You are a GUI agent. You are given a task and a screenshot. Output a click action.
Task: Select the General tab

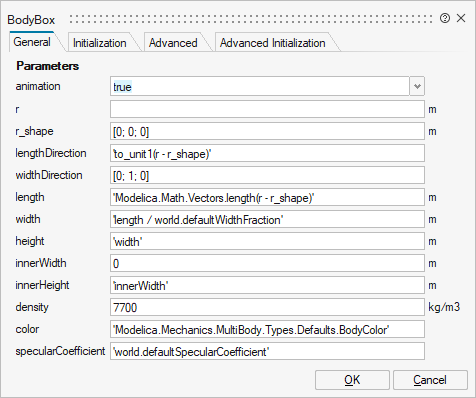pos(32,42)
